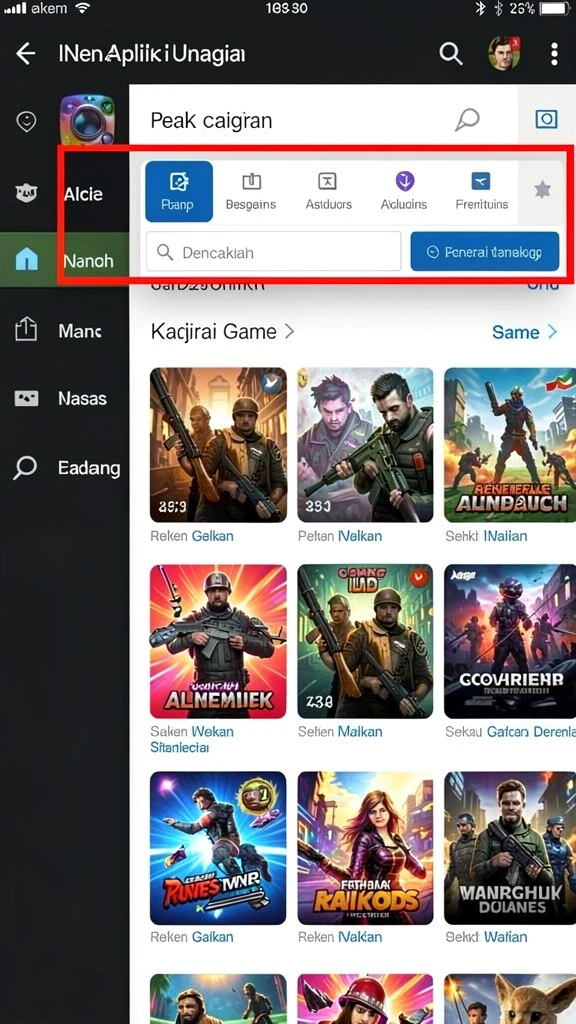
Task: Select the Frenituins tab
Action: [481, 191]
